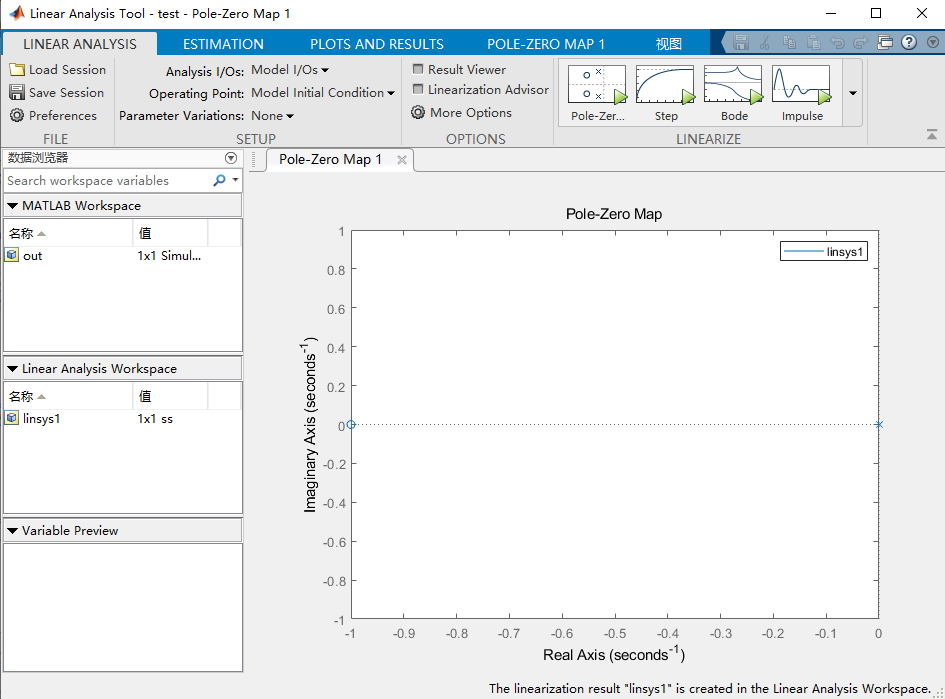Screen dimensions: 945x699
Task: Select the out variable icon
Action: point(12,255)
